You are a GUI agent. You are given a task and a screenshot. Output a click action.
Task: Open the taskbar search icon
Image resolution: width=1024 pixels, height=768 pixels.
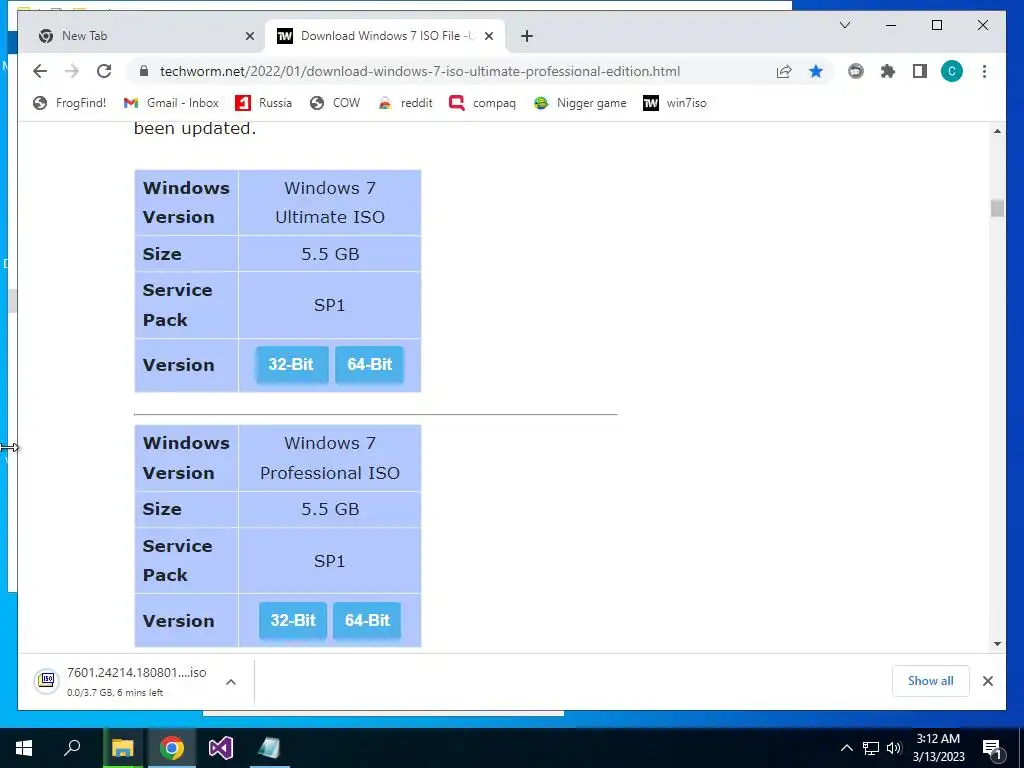coord(72,748)
